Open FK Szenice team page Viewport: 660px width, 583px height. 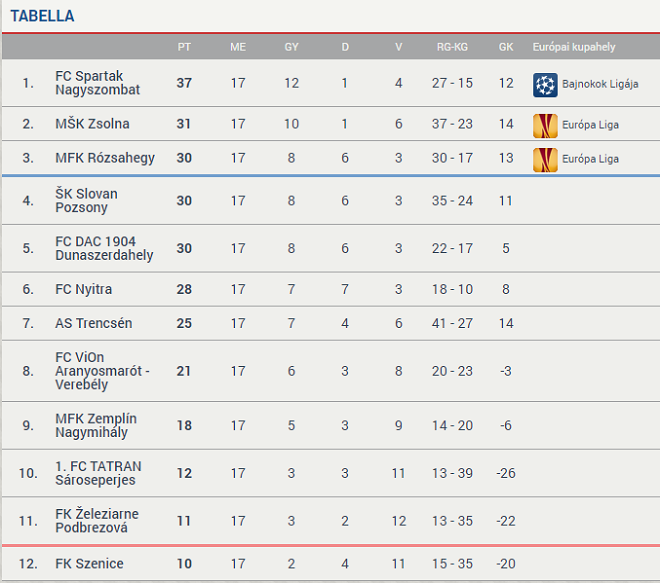coord(89,564)
